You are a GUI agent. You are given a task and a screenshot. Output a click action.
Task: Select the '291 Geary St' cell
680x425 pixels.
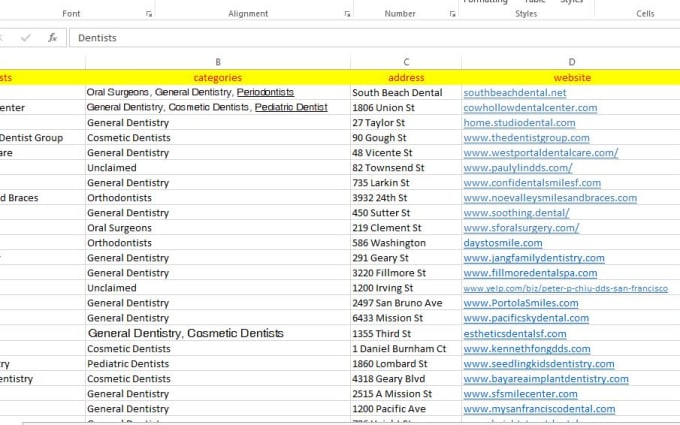pos(406,258)
